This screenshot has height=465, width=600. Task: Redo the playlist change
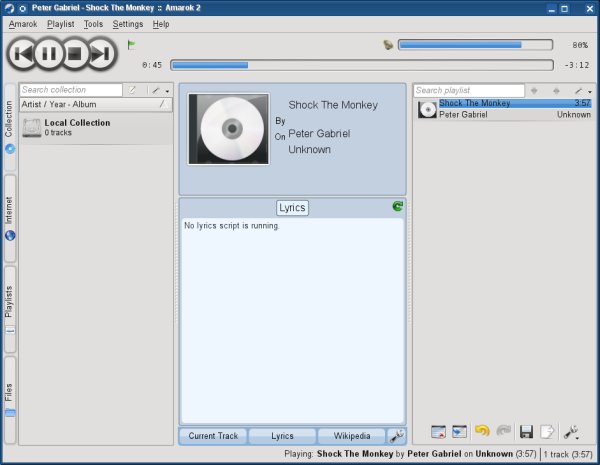[504, 431]
